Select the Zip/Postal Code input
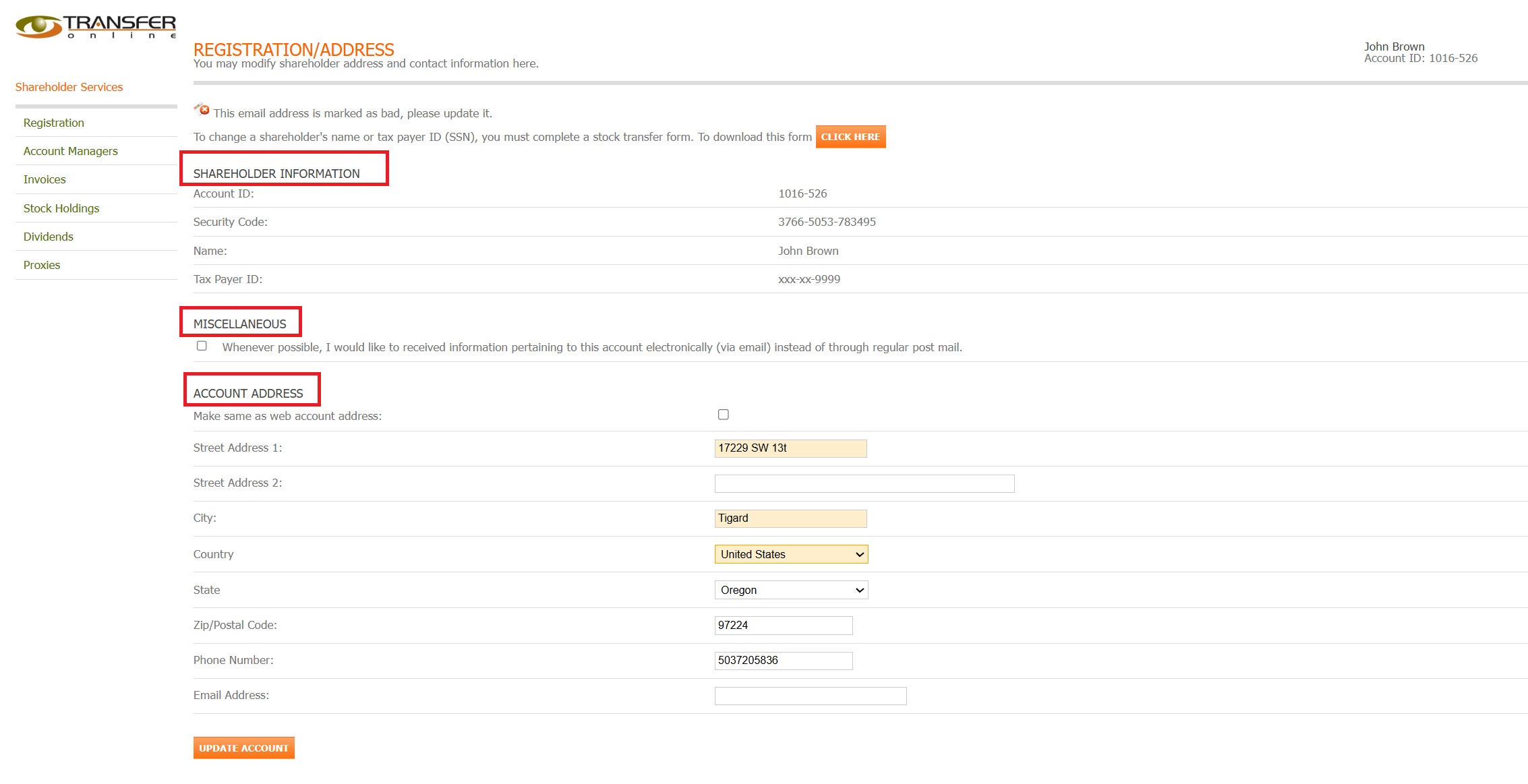Screen dimensions: 1528x784 pos(783,625)
